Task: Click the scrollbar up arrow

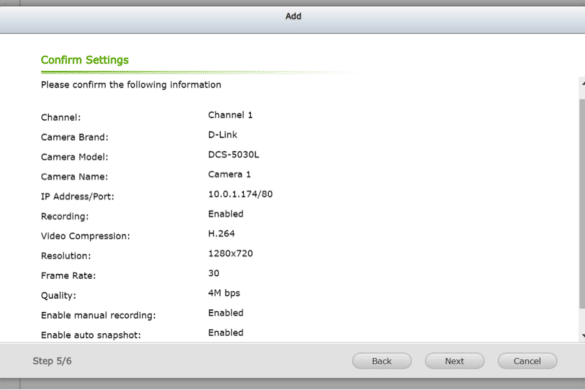Action: [583, 84]
